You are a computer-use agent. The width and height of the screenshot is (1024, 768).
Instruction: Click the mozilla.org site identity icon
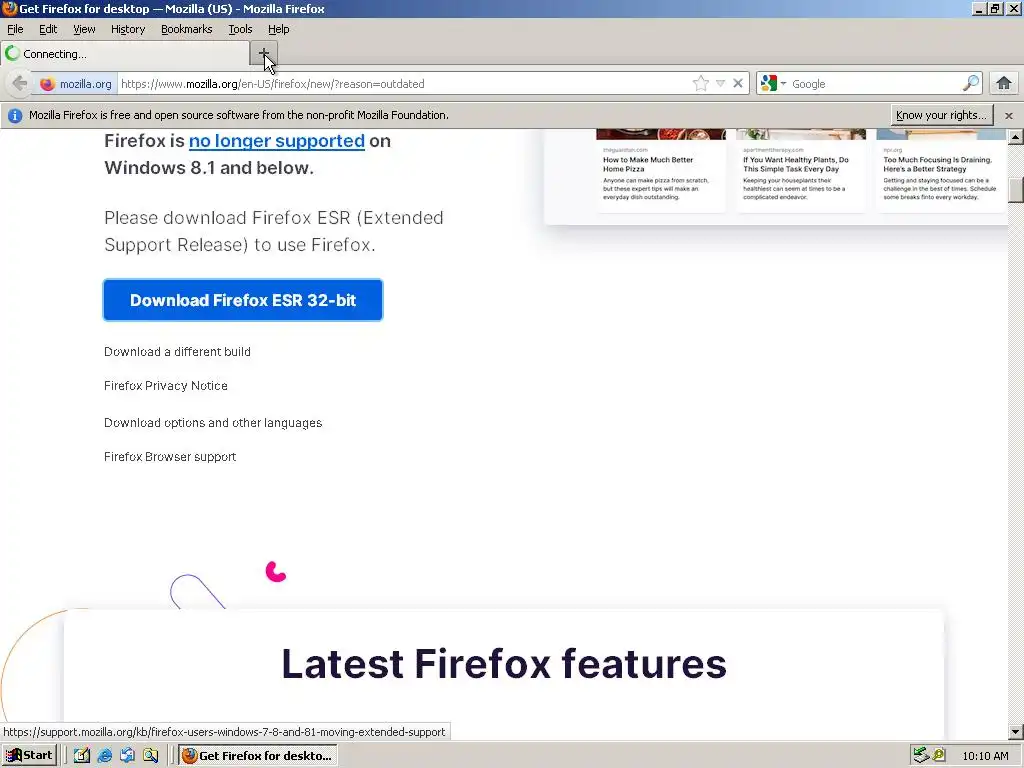point(76,84)
